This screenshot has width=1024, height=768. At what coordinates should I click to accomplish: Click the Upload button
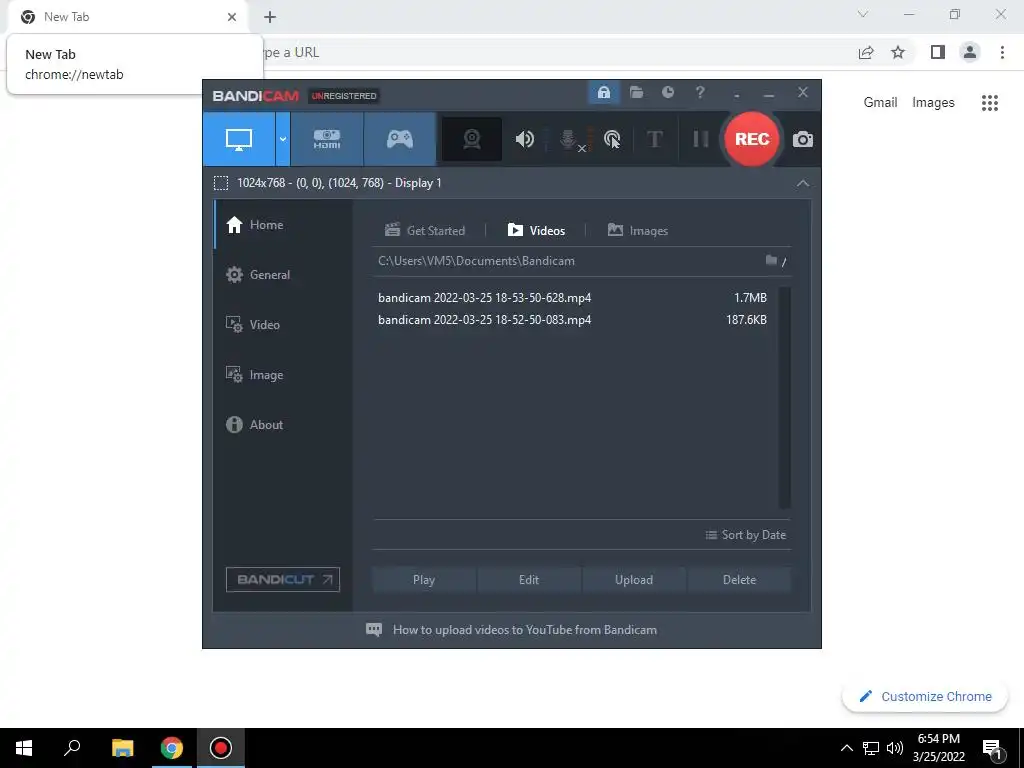(633, 580)
